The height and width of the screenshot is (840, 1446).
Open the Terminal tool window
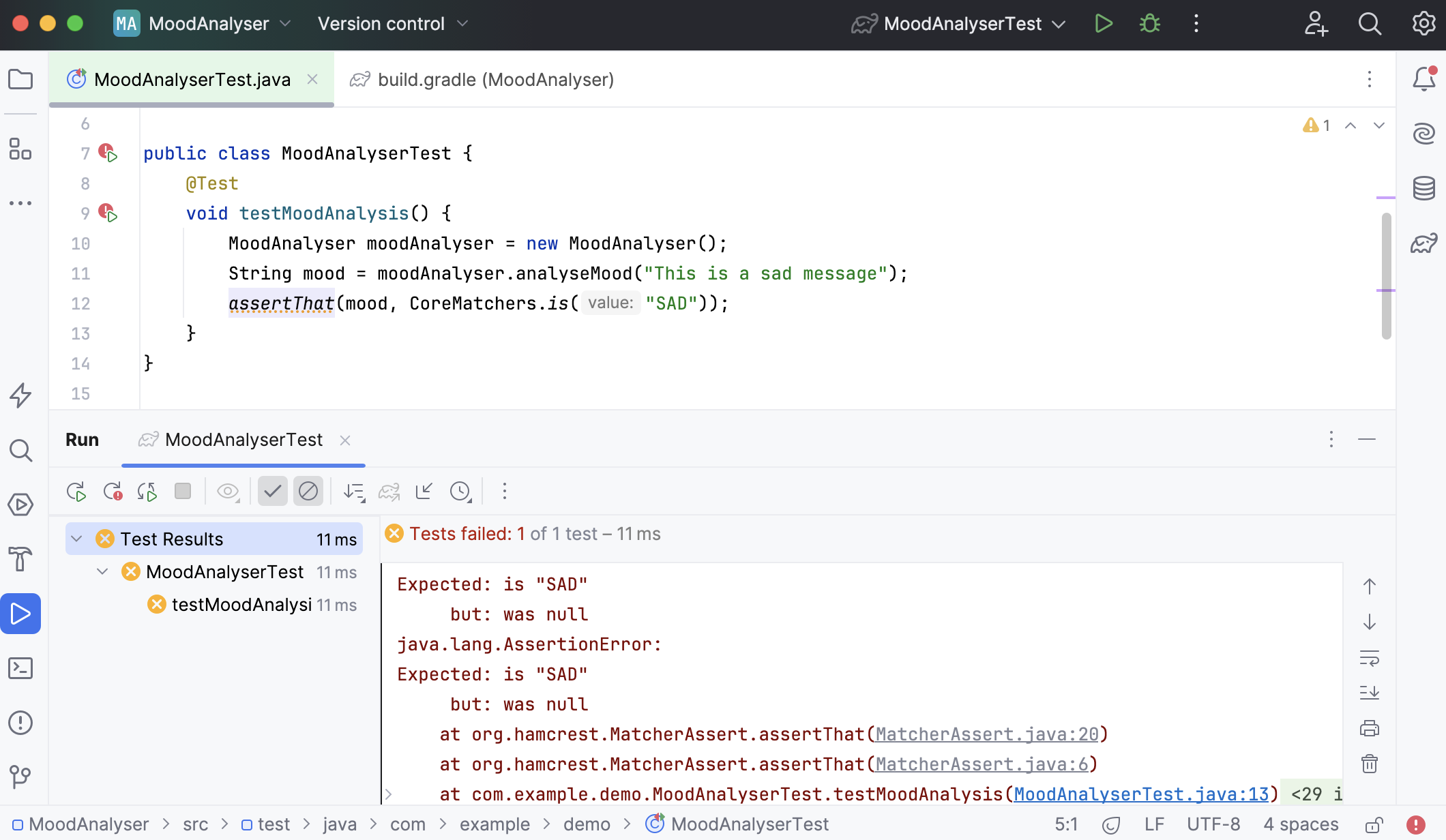20,668
